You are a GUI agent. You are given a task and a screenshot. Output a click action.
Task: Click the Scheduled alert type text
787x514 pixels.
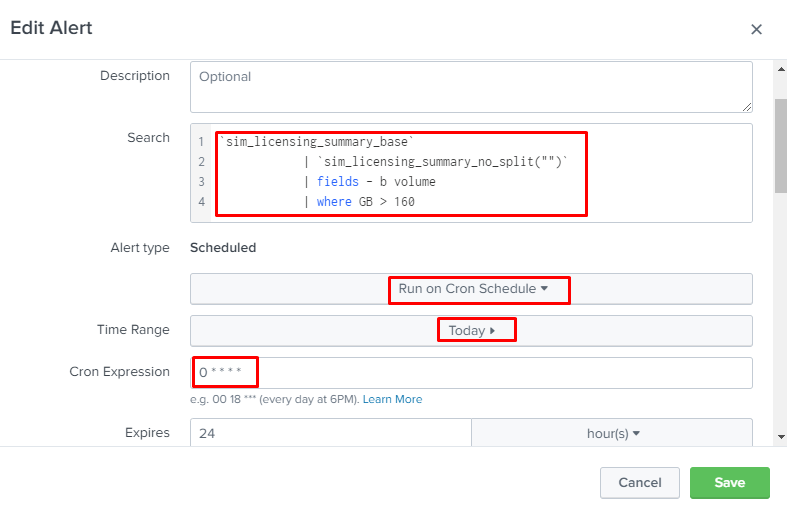[223, 248]
